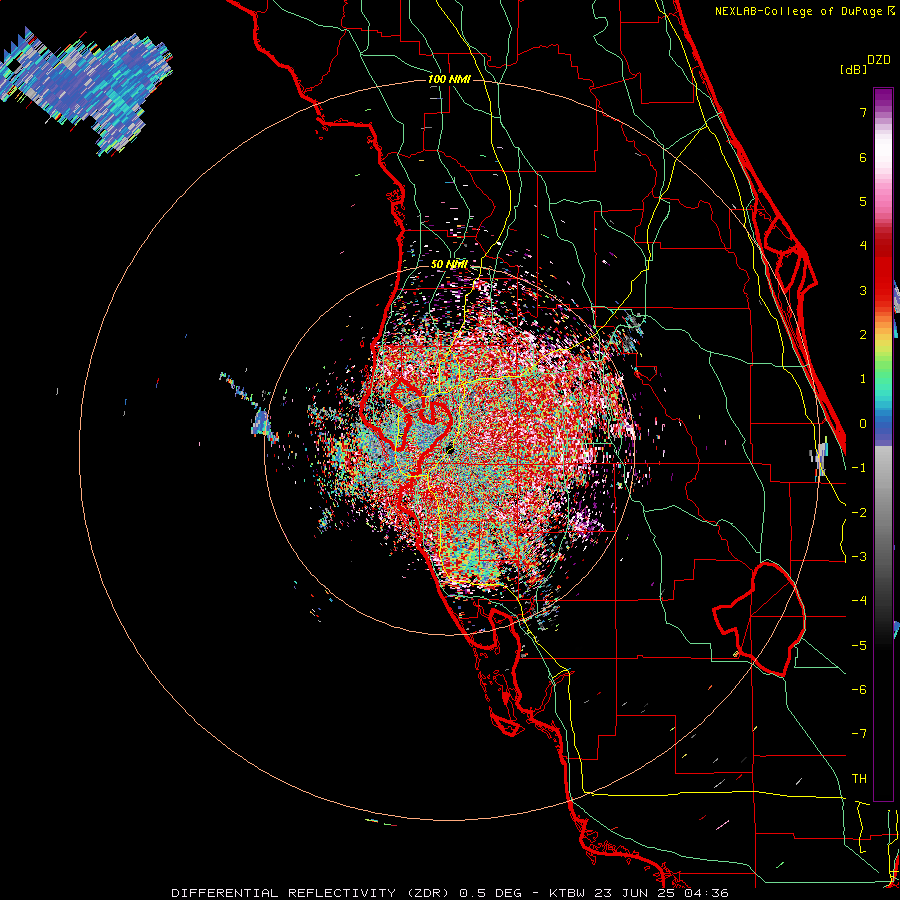The height and width of the screenshot is (900, 900).
Task: Select the 3 tick on the scale
Action: (x=863, y=290)
